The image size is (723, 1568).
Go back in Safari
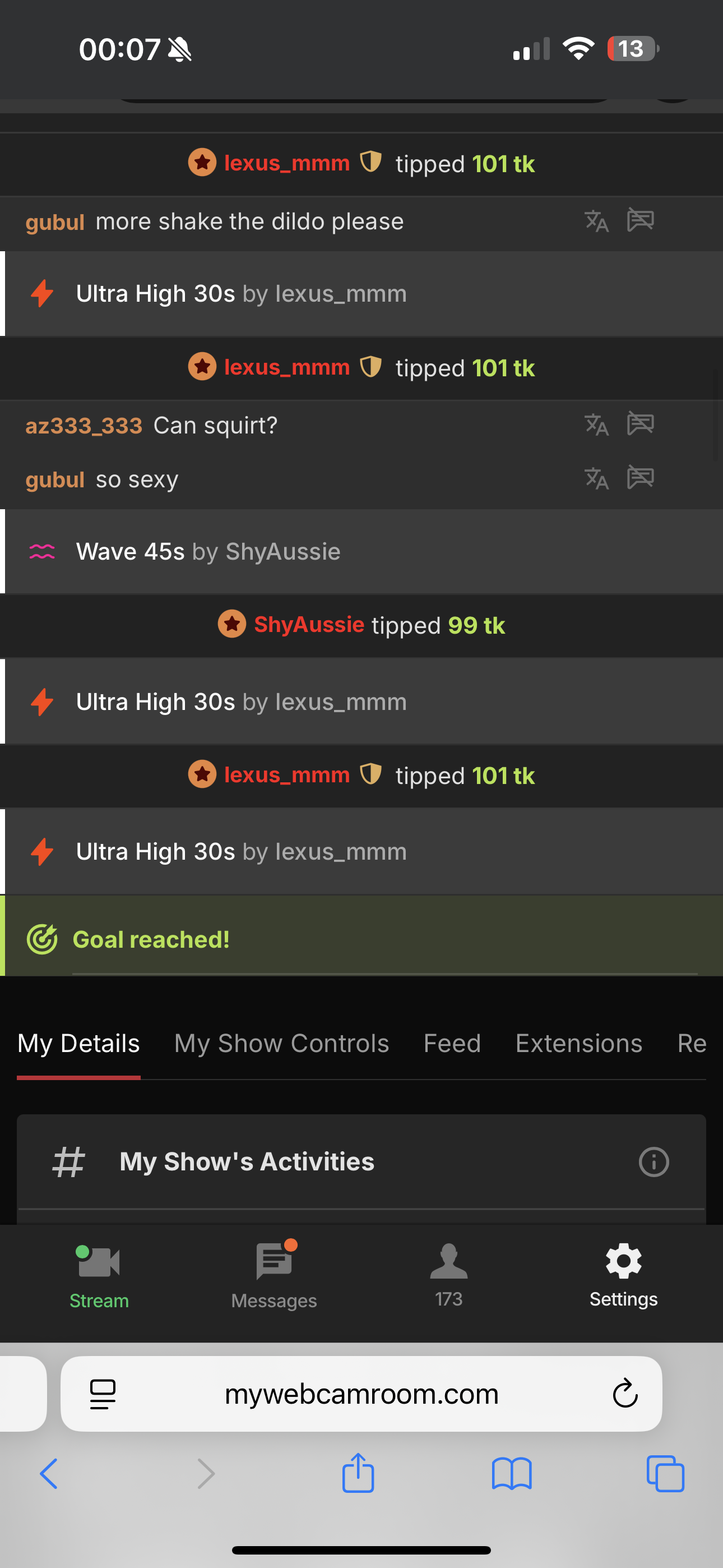49,1474
